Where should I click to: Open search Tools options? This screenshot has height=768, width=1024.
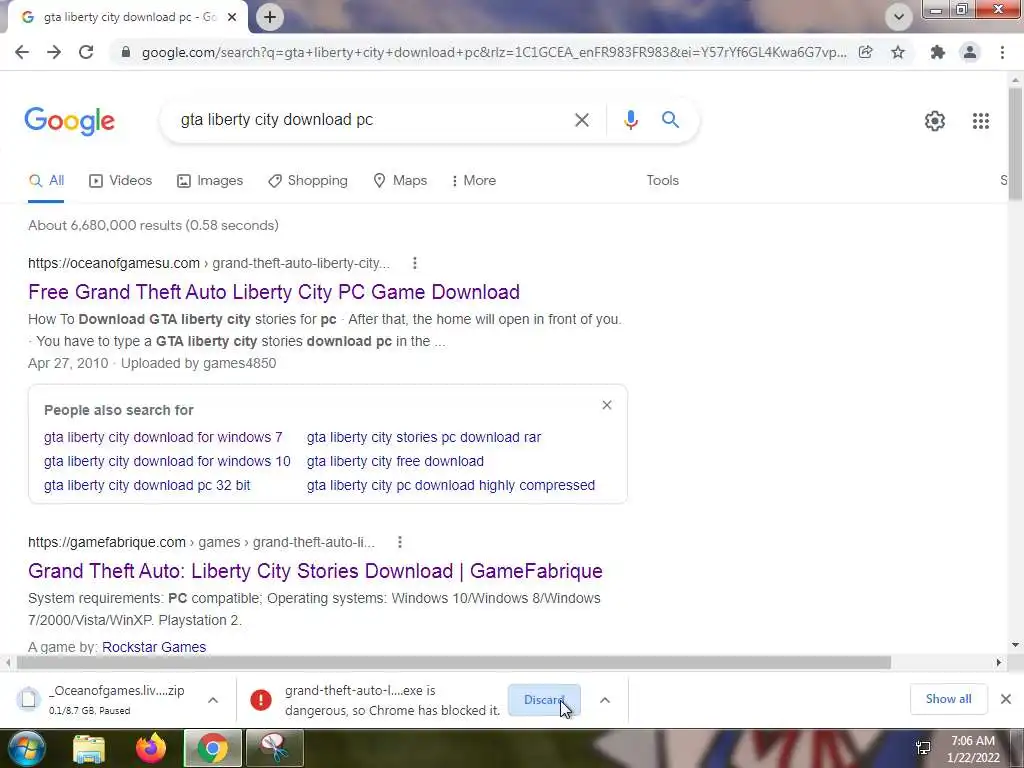[x=662, y=181]
